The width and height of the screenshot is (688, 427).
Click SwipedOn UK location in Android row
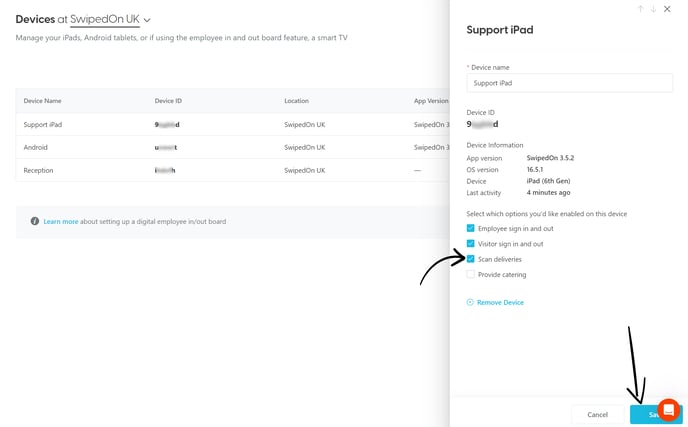coord(305,147)
